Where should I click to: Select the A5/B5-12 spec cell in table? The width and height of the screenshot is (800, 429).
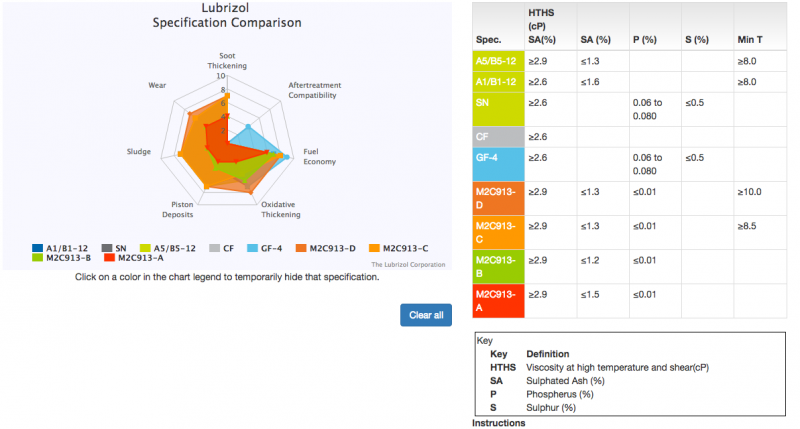498,61
